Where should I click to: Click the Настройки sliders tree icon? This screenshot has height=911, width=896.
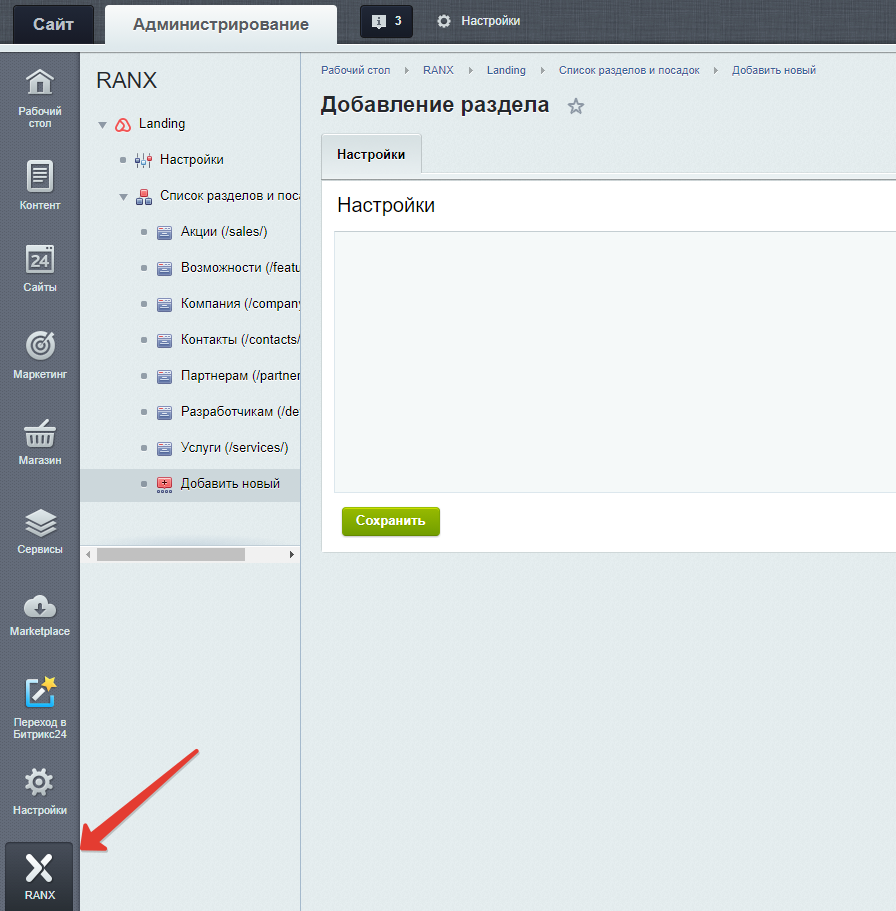144,160
